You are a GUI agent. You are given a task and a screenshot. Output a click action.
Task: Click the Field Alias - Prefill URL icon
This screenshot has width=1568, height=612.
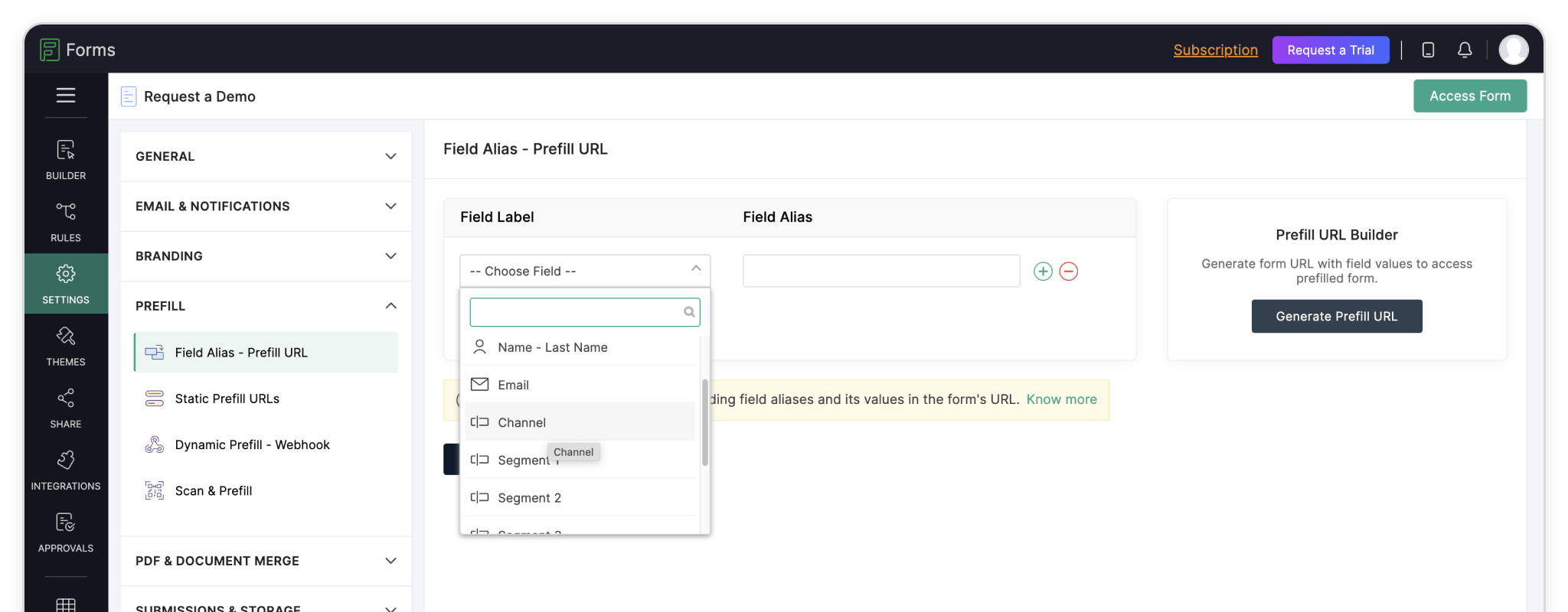155,352
